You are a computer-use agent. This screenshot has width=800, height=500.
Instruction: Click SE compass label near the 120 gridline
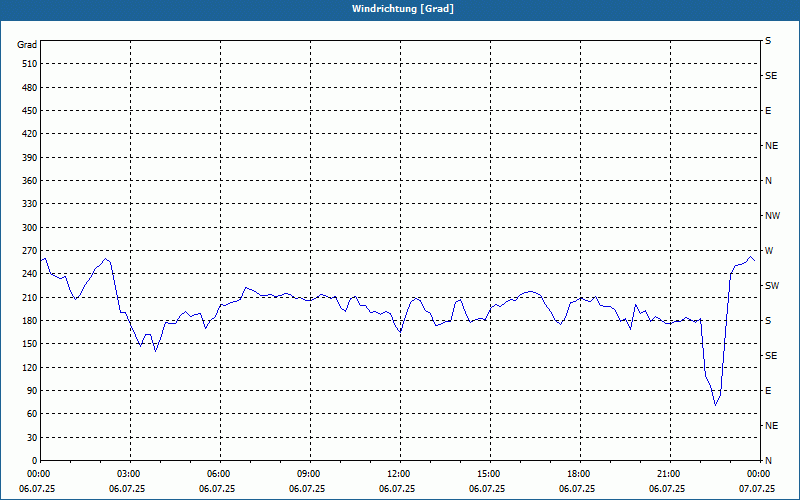(x=771, y=356)
